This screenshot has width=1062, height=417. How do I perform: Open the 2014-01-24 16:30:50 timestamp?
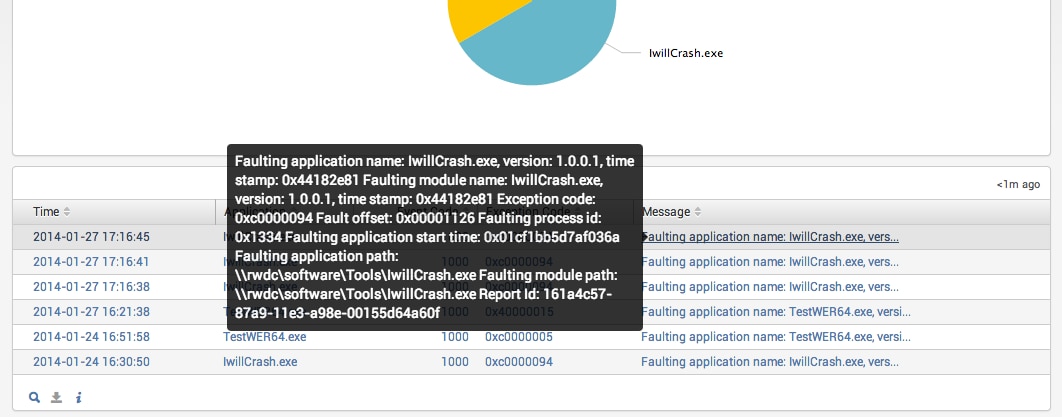click(91, 362)
